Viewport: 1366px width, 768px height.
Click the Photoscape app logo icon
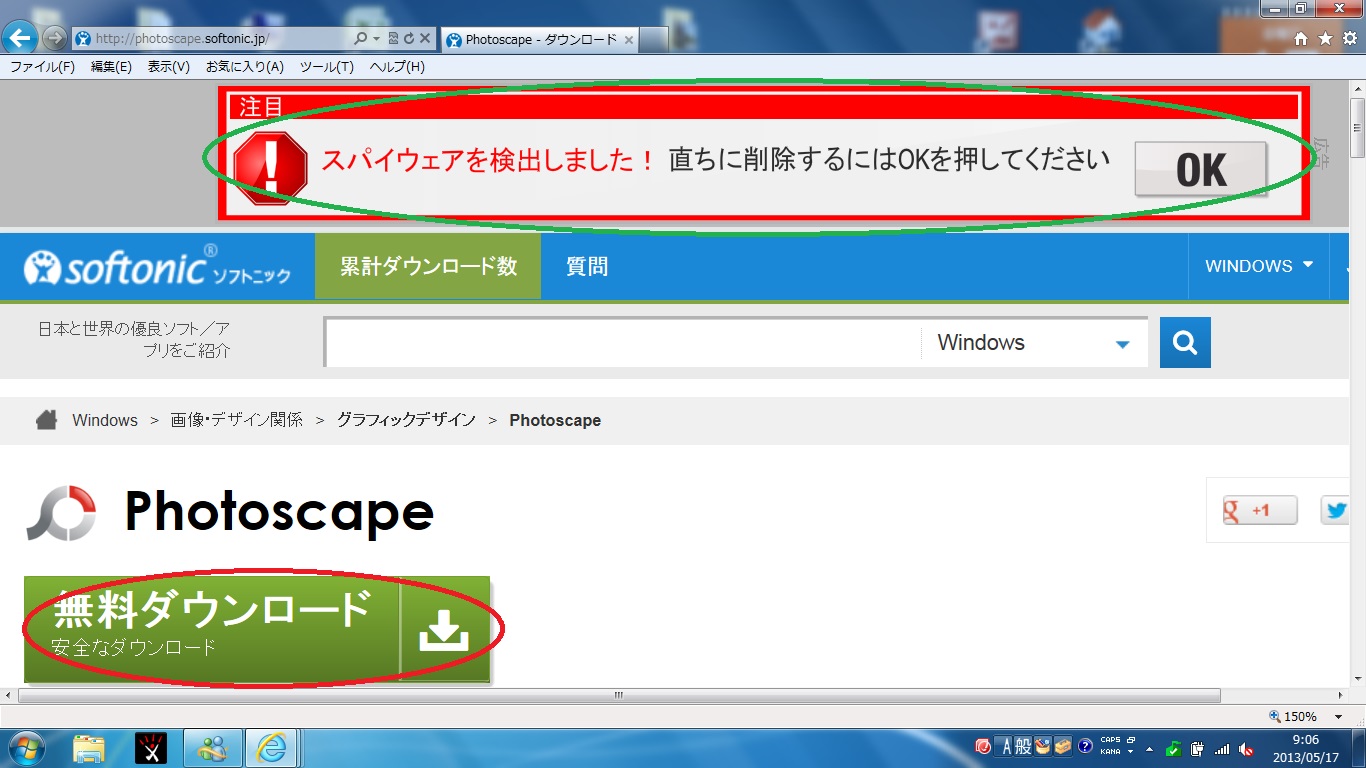coord(61,513)
